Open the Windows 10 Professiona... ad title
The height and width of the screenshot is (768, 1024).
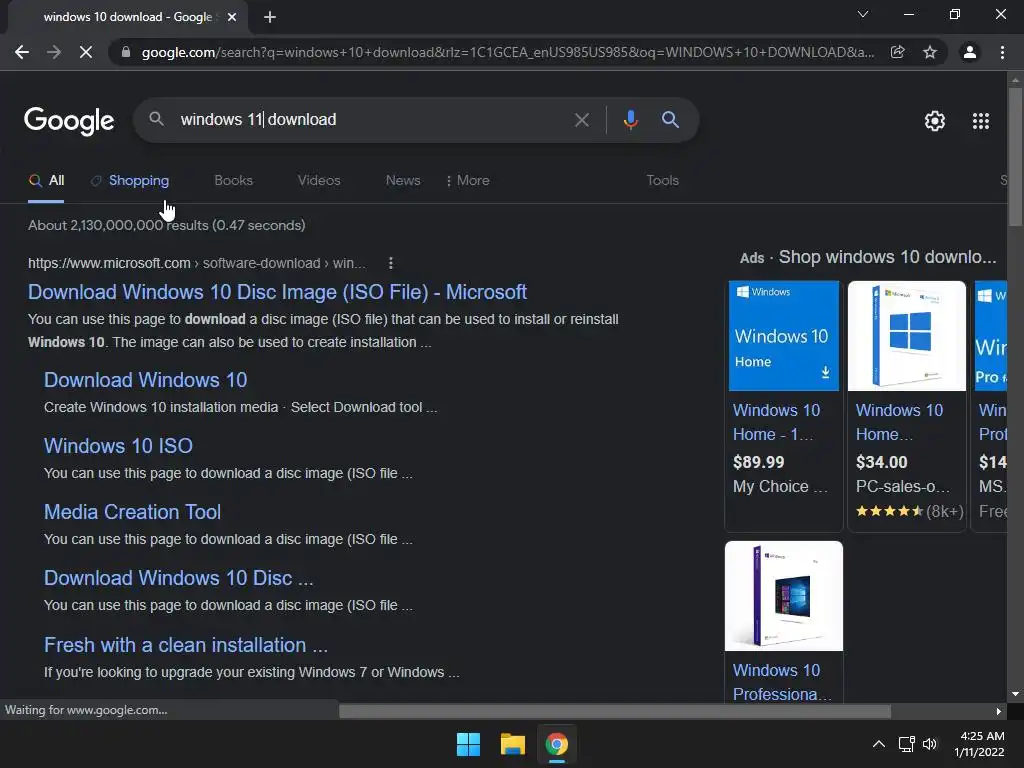(x=782, y=682)
